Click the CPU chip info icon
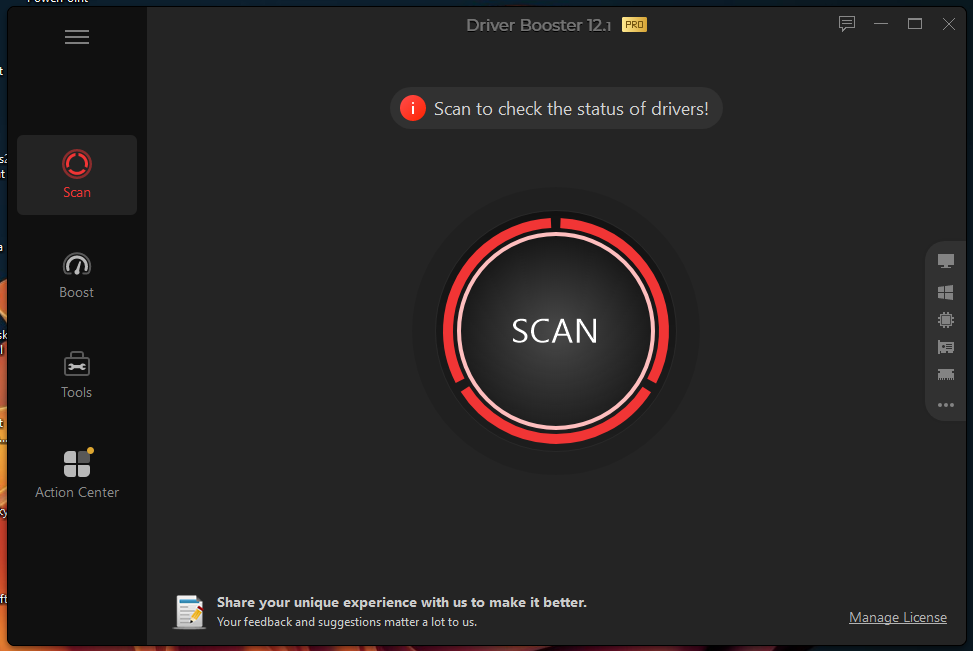Screen dimensions: 973x651 [x=946, y=320]
